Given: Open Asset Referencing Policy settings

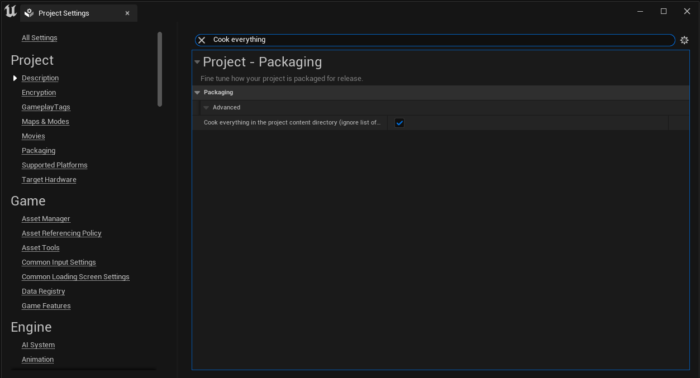Looking at the screenshot, I should [x=62, y=233].
